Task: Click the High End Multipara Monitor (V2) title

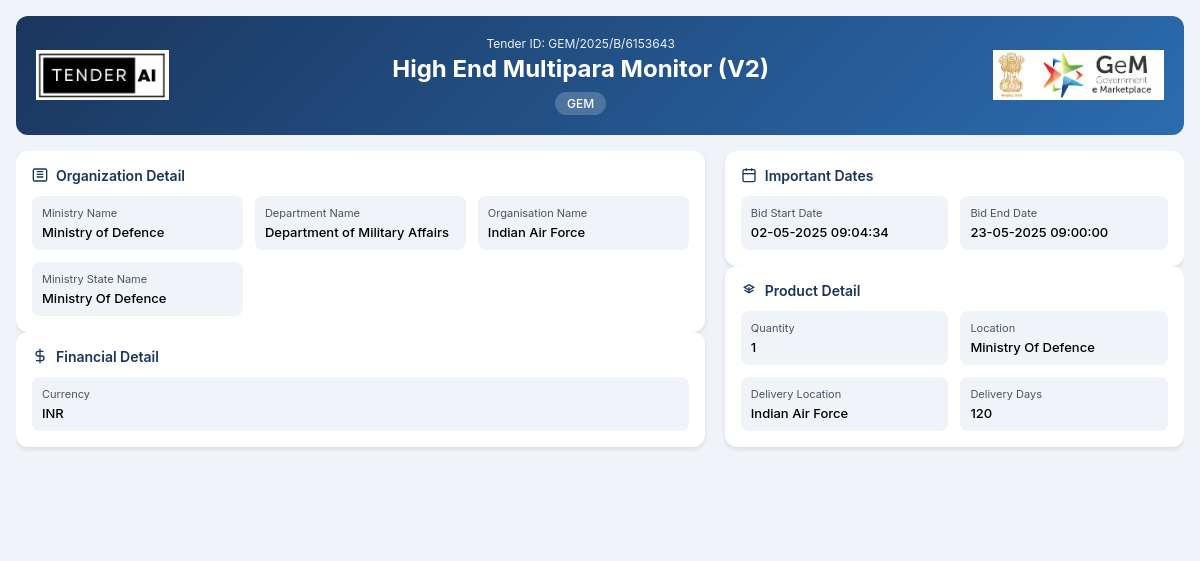Action: (x=580, y=69)
